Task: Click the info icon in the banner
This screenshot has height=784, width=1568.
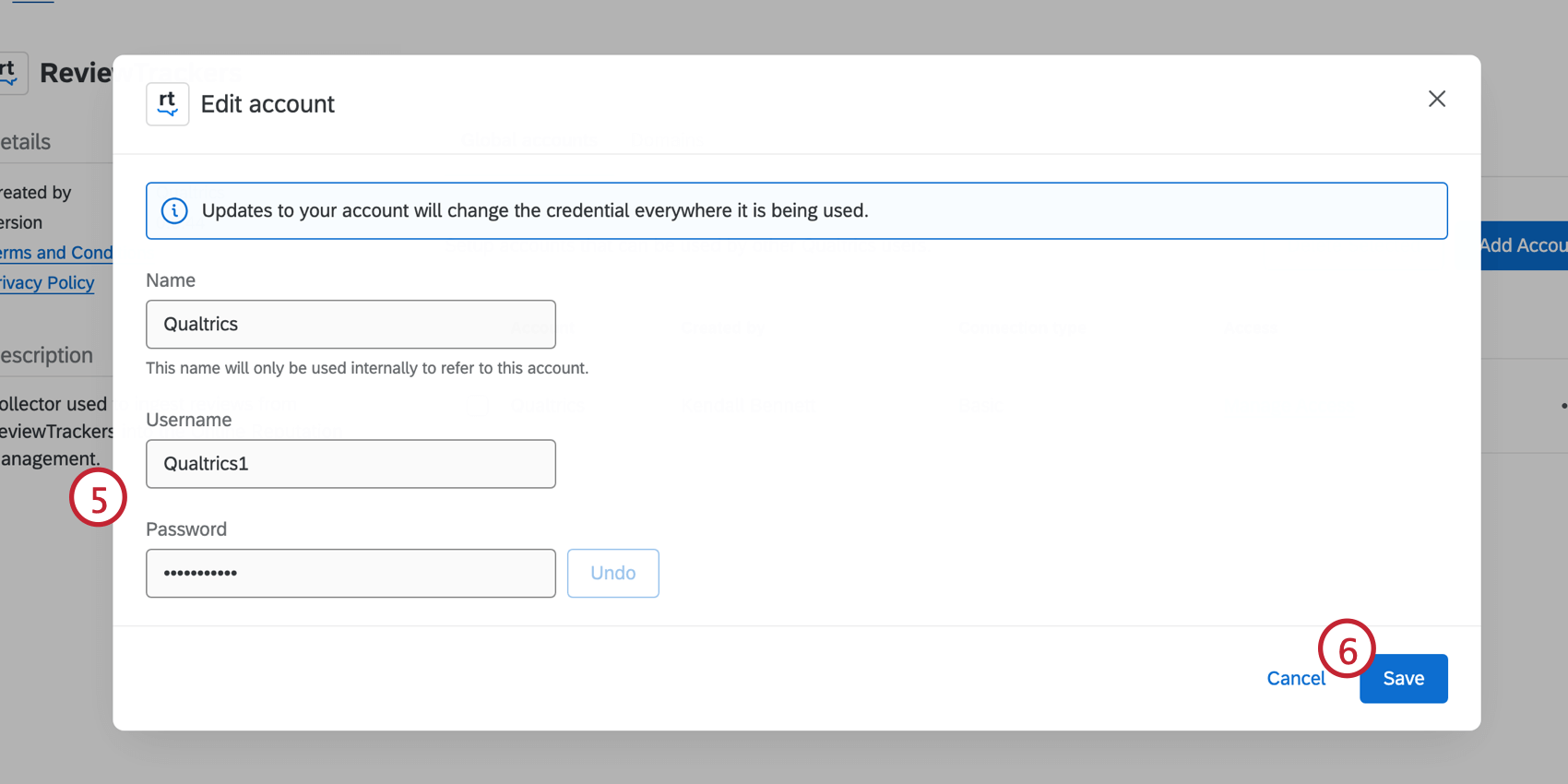Action: coord(174,211)
